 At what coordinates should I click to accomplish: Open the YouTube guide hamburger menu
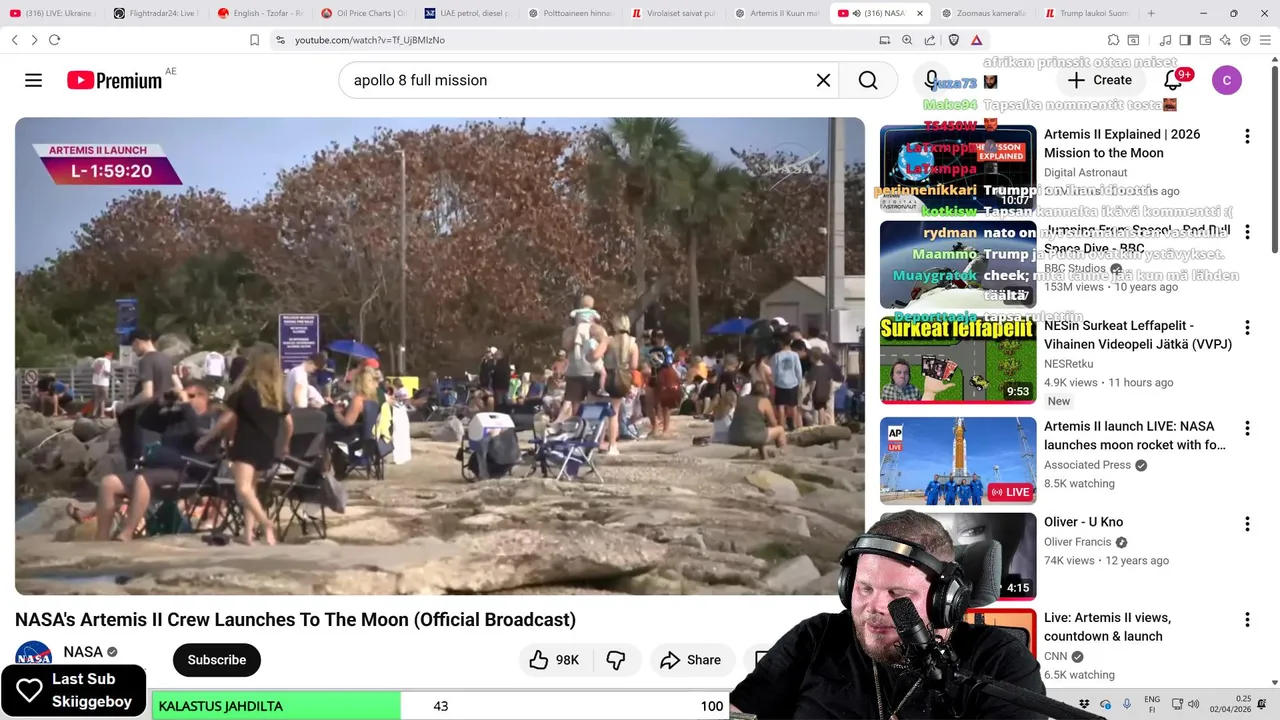34,80
